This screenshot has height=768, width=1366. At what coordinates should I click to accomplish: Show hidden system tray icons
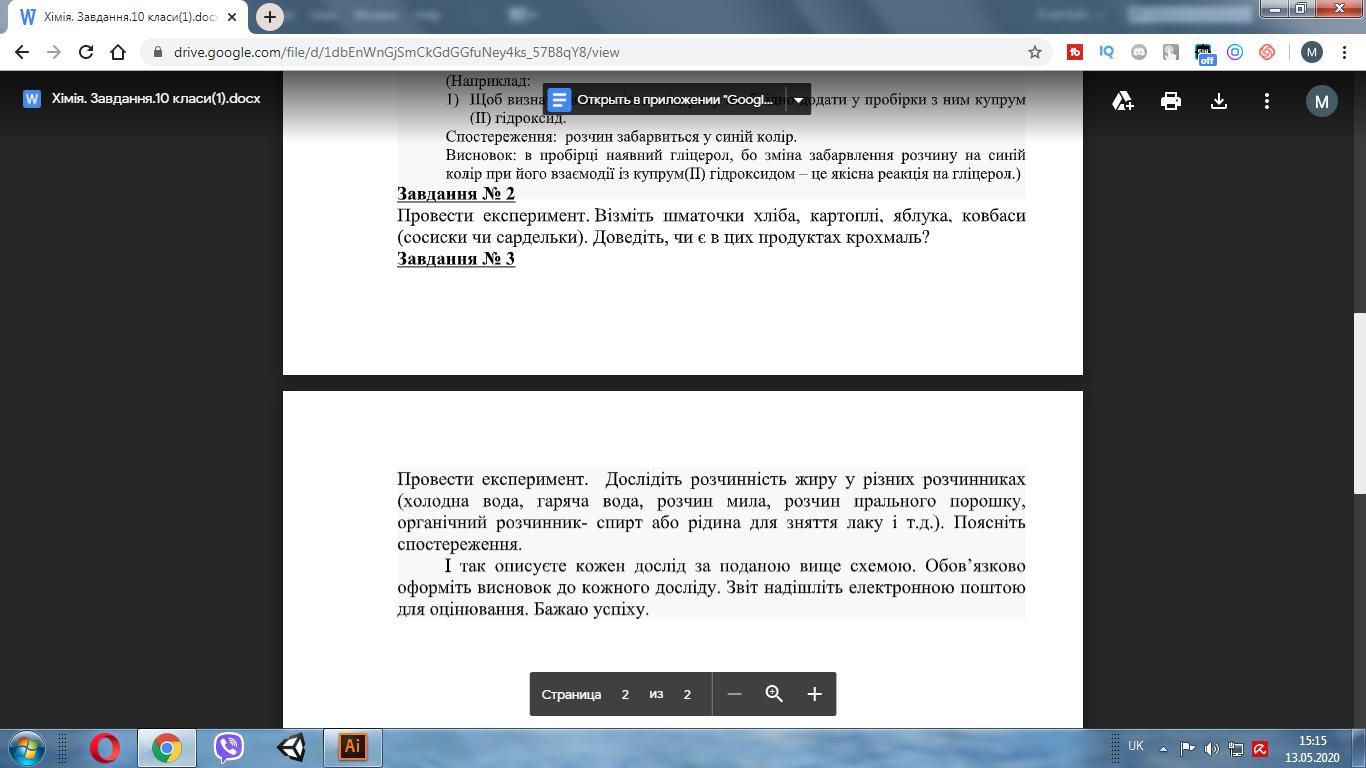click(x=1163, y=748)
